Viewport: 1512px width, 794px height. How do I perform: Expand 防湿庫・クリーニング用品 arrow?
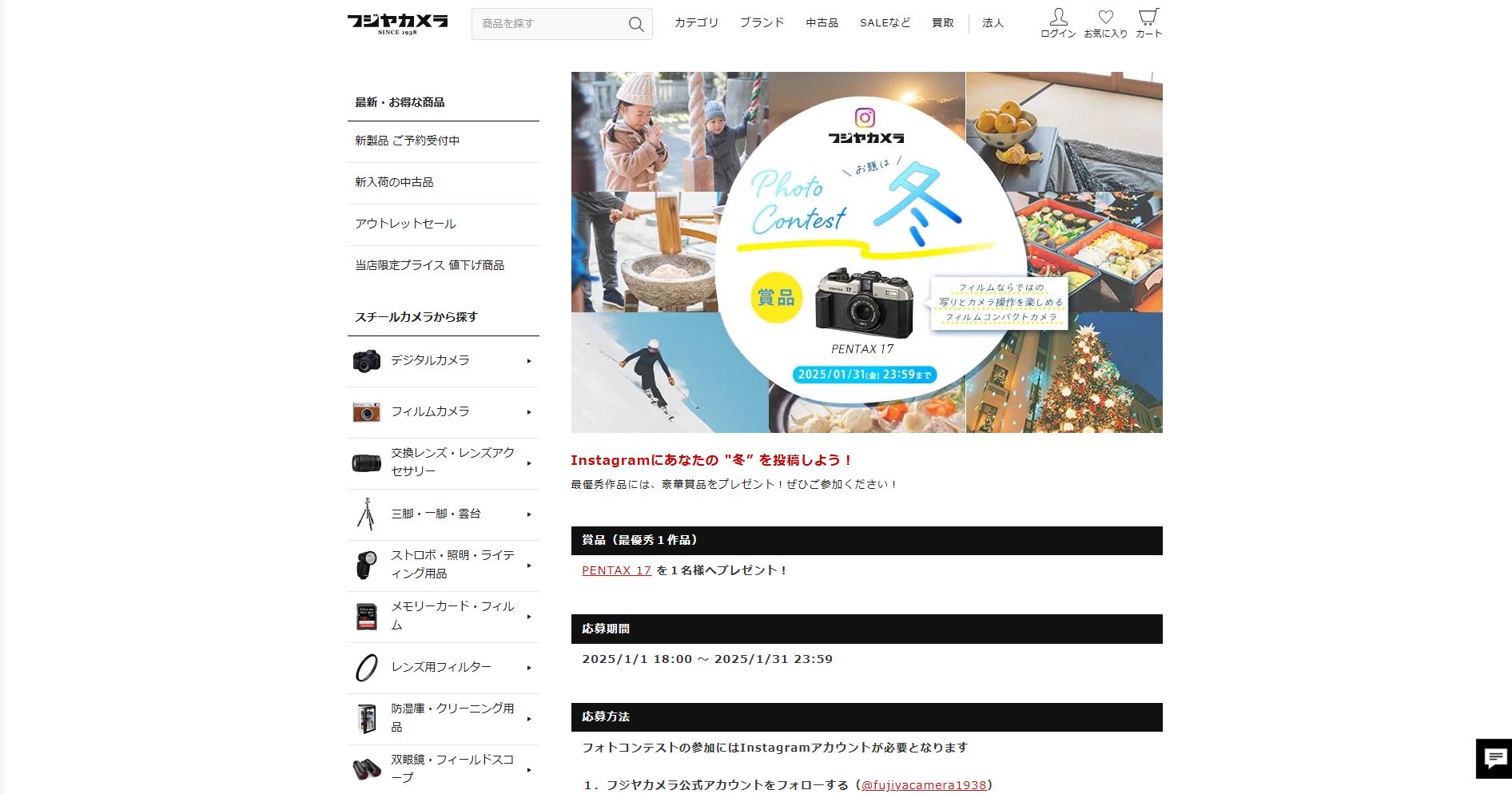point(529,719)
